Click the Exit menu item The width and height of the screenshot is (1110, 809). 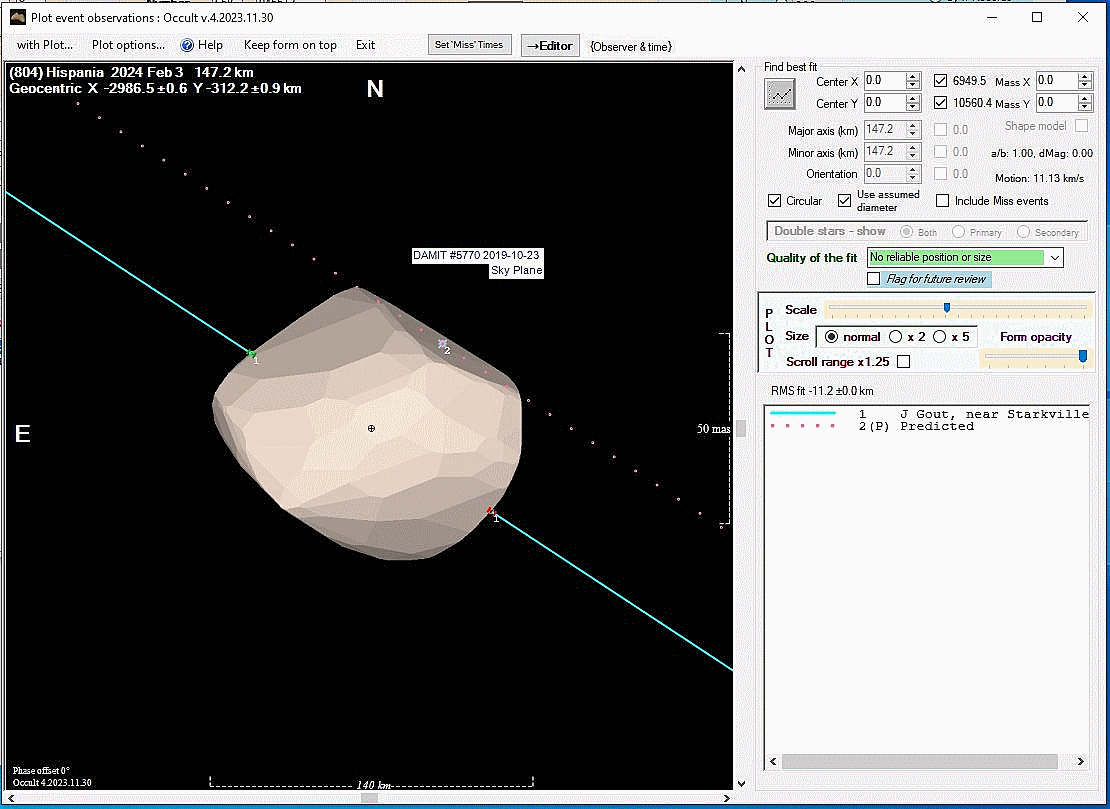365,45
